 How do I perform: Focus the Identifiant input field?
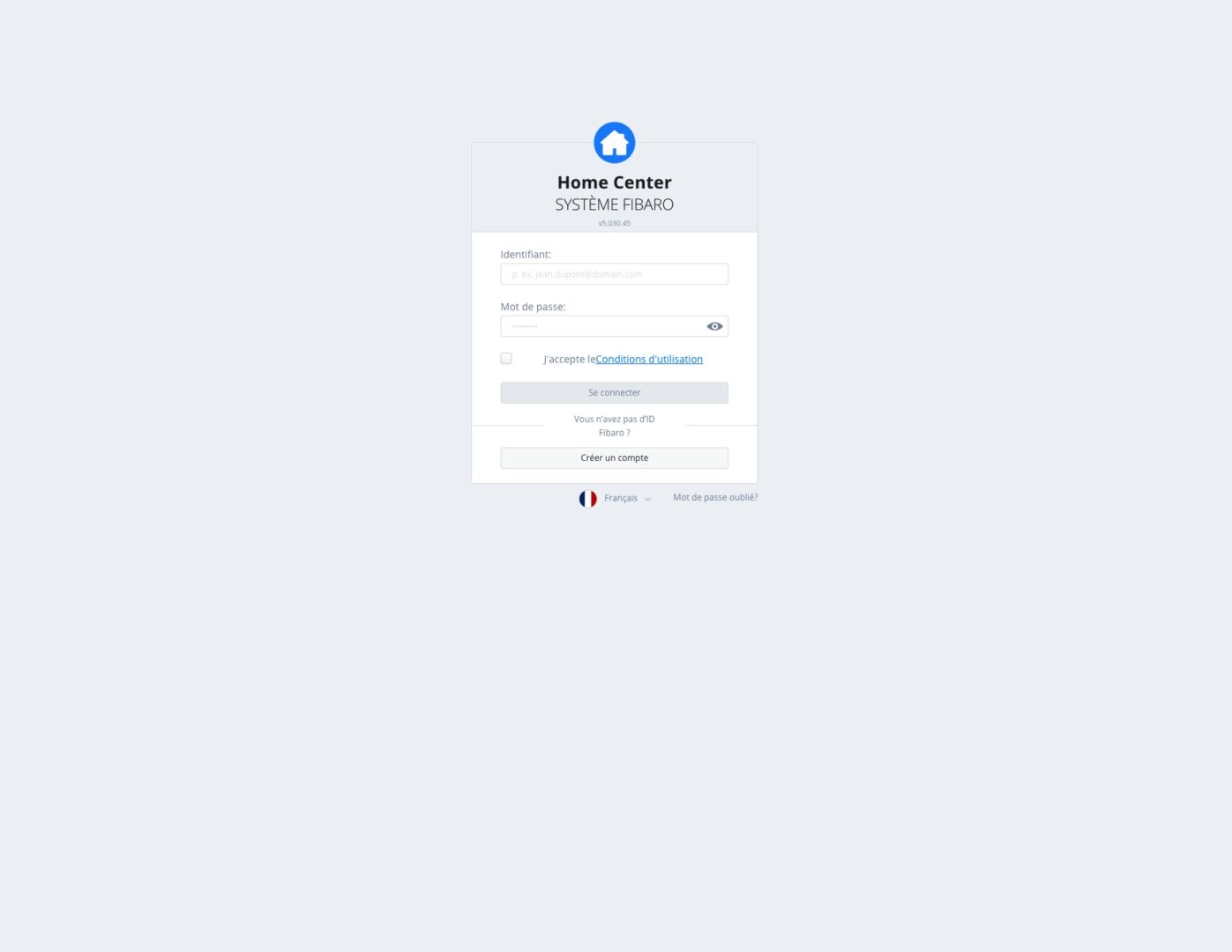(x=615, y=274)
